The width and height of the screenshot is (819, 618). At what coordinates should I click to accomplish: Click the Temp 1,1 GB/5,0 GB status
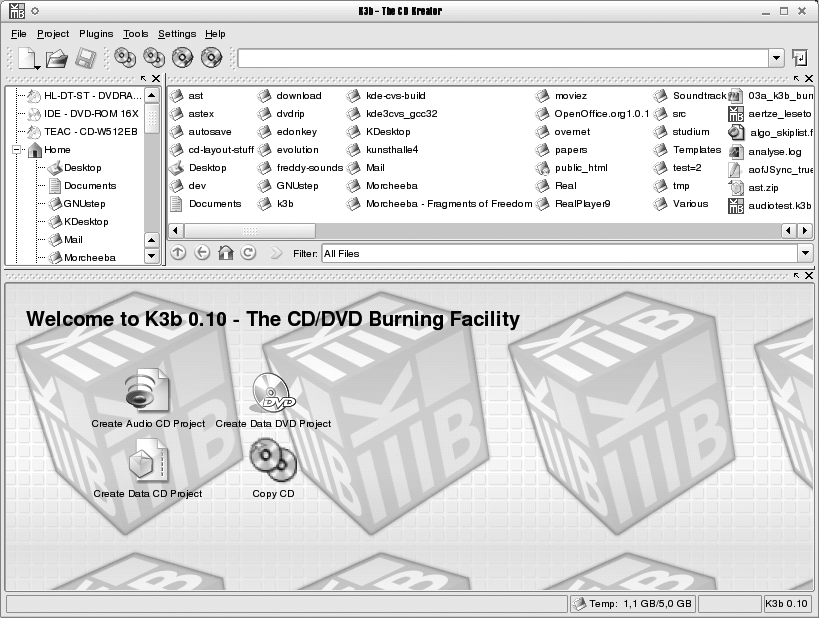[631, 604]
